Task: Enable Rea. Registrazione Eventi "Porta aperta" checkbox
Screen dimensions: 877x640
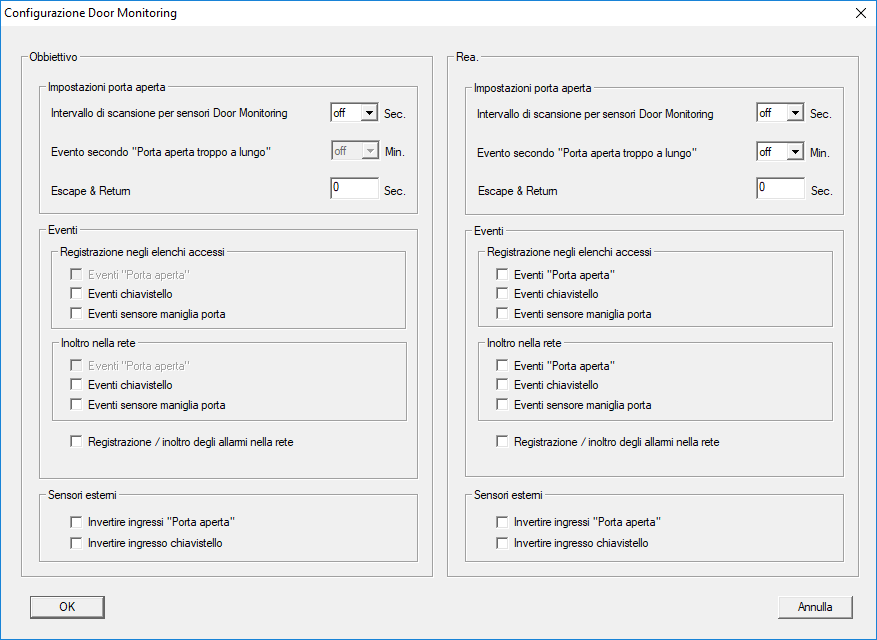Action: click(503, 274)
